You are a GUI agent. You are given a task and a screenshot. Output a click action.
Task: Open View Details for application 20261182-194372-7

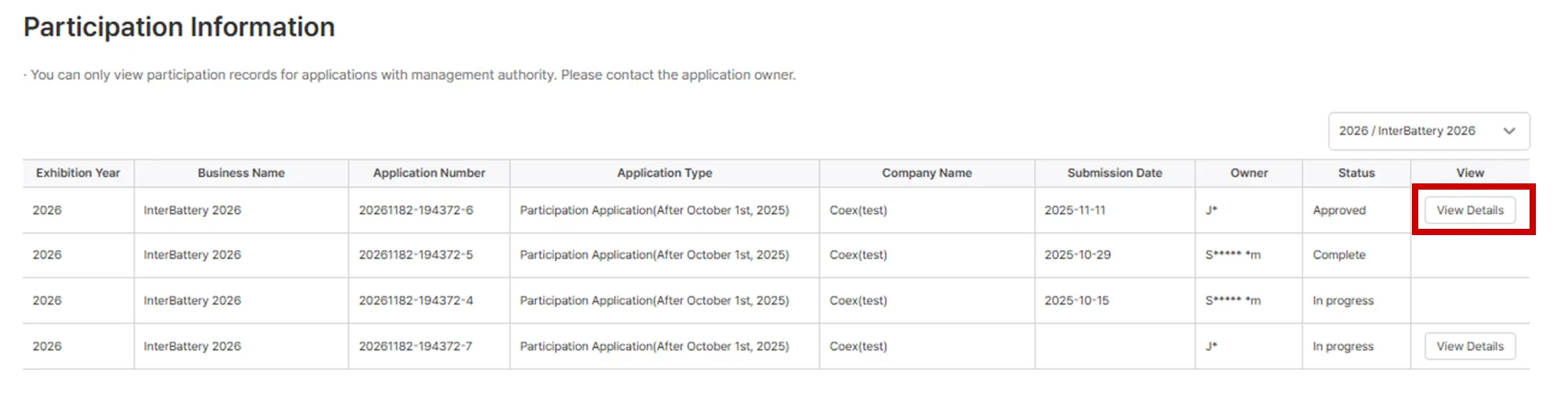click(1469, 346)
